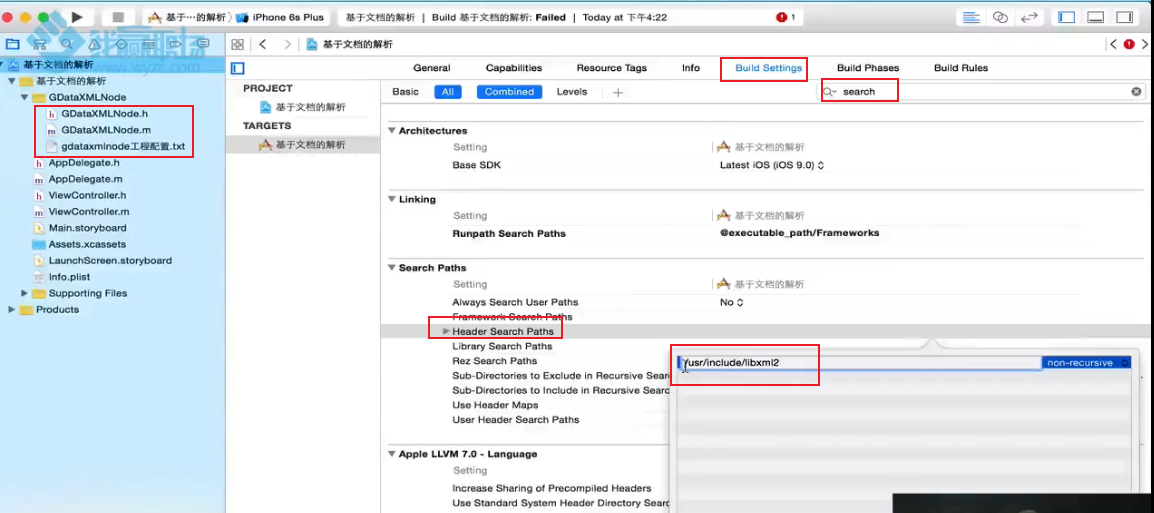The image size is (1154, 513).
Task: Select Combined settings view
Action: coord(509,92)
